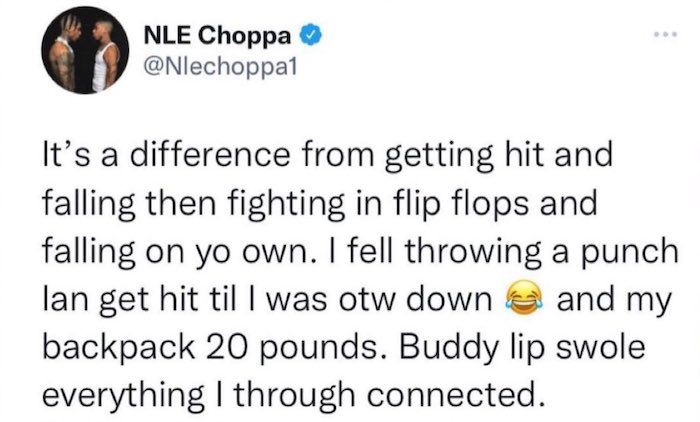Click the words "Buddy lip swole"
The image size is (700, 422).
[522, 348]
